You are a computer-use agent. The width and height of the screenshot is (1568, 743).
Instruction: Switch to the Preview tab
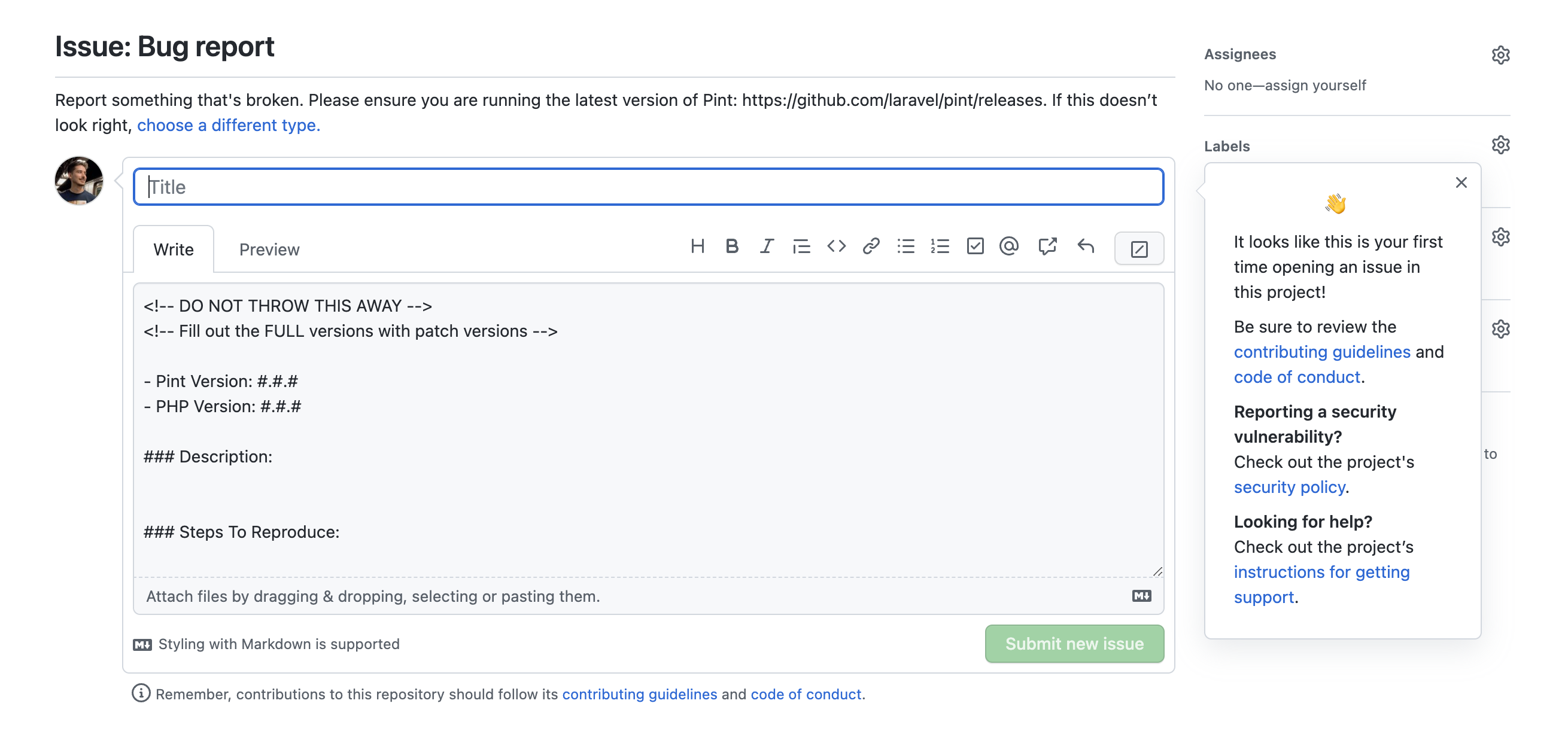[x=269, y=249]
